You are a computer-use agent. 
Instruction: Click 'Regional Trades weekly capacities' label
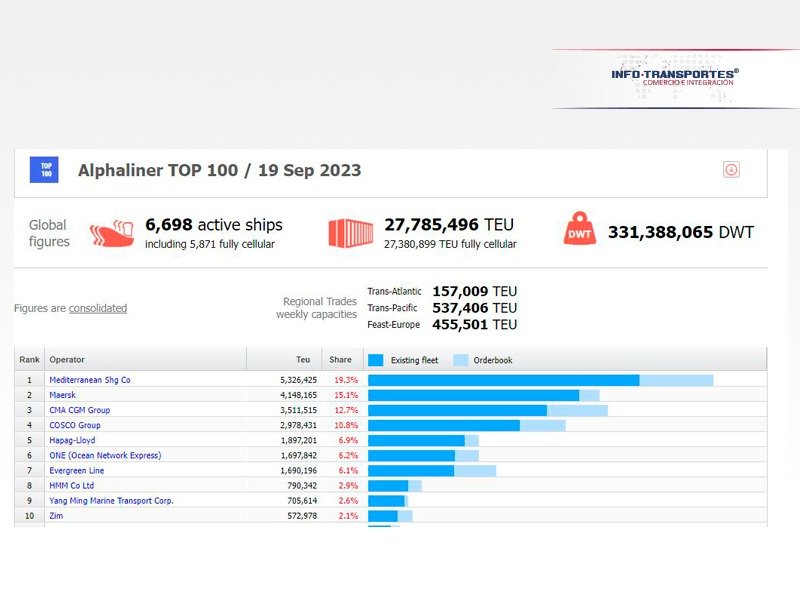pyautogui.click(x=316, y=308)
